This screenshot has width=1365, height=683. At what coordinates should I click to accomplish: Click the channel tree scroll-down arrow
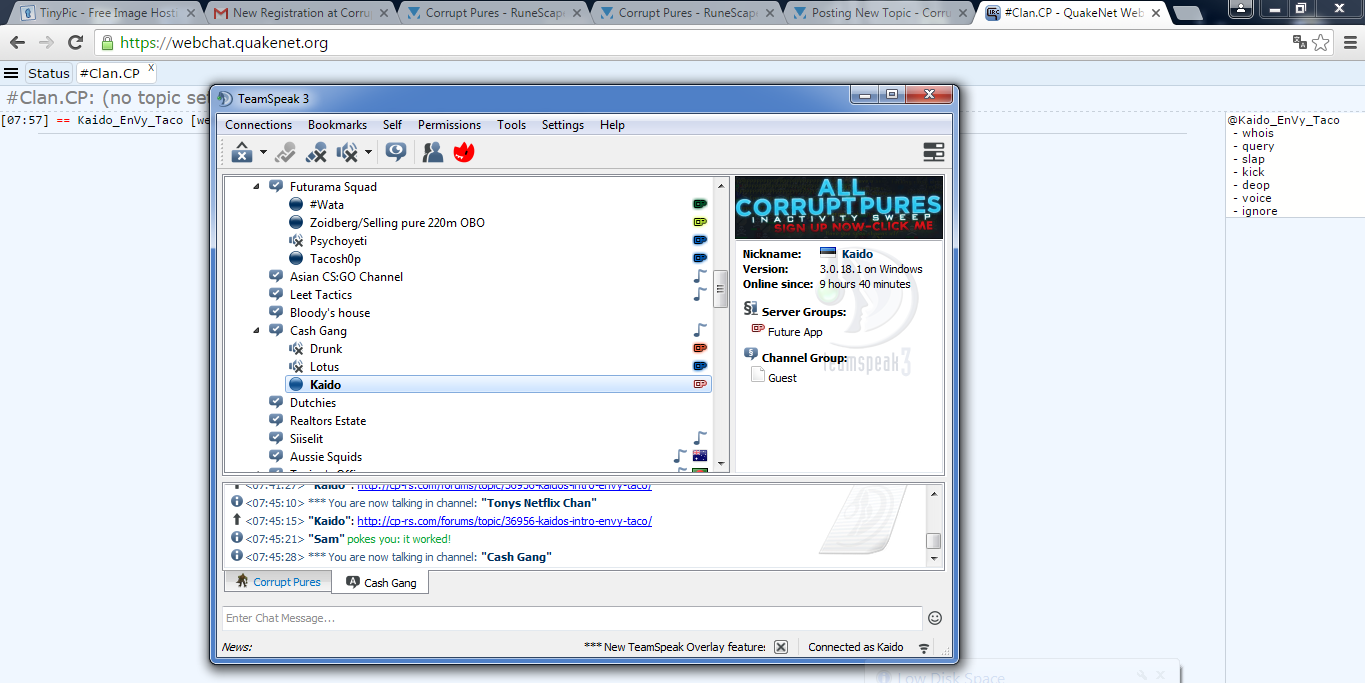click(721, 463)
